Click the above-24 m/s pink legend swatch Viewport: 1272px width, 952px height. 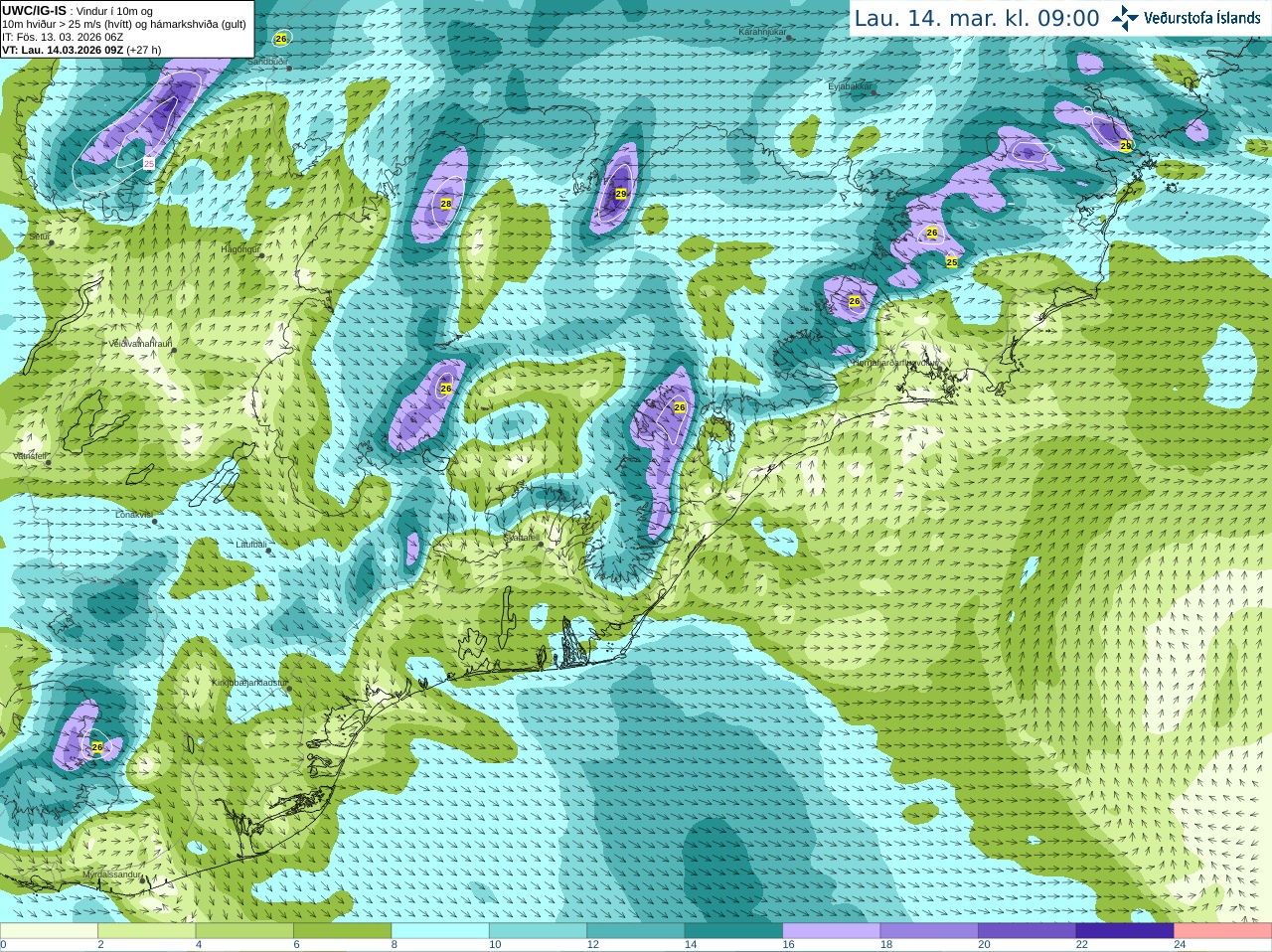pyautogui.click(x=1223, y=931)
